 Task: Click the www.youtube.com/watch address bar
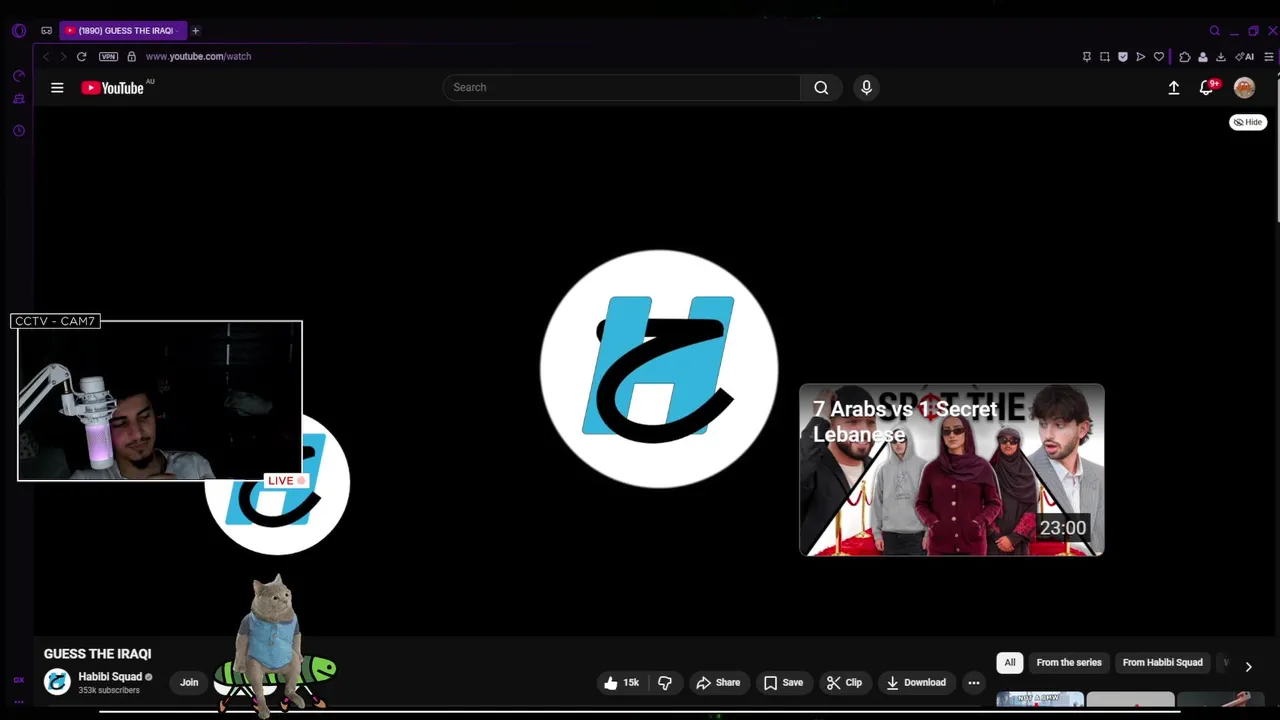198,57
